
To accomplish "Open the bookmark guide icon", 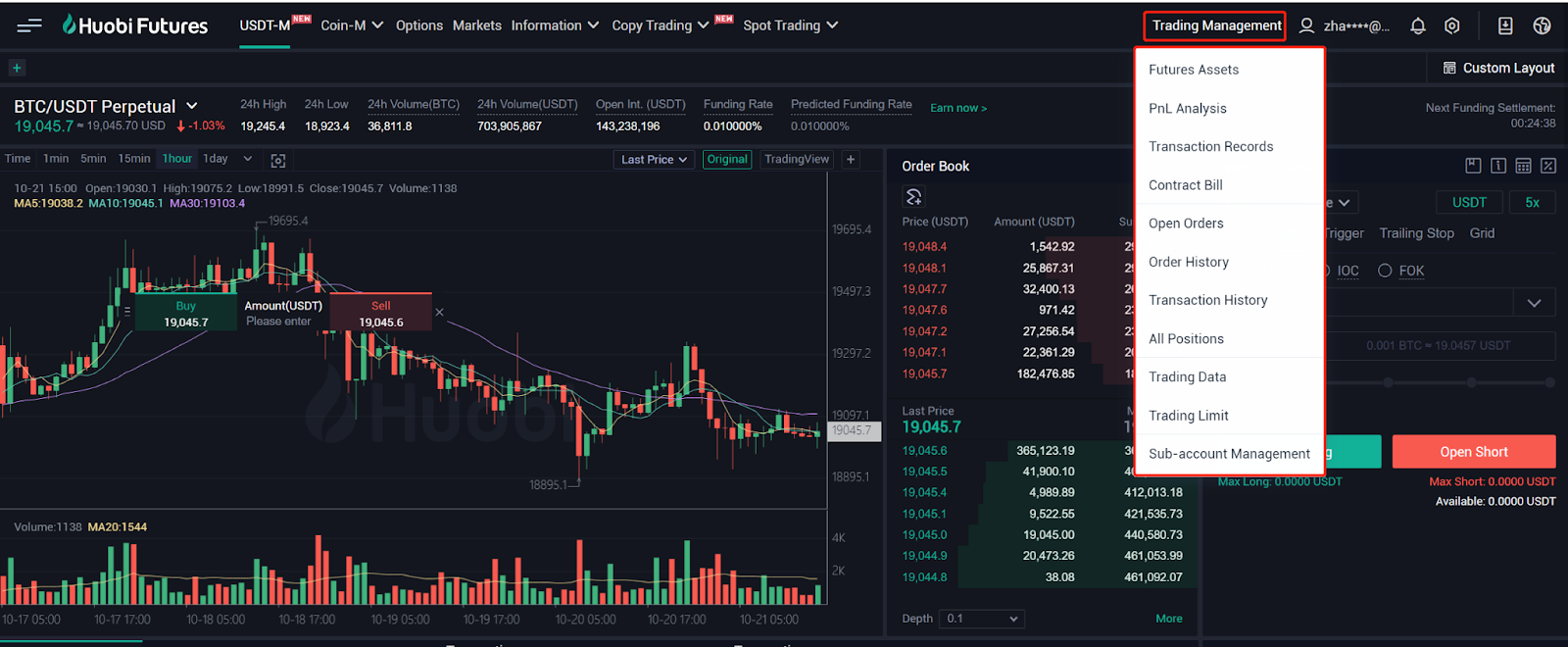I will 1473,166.
